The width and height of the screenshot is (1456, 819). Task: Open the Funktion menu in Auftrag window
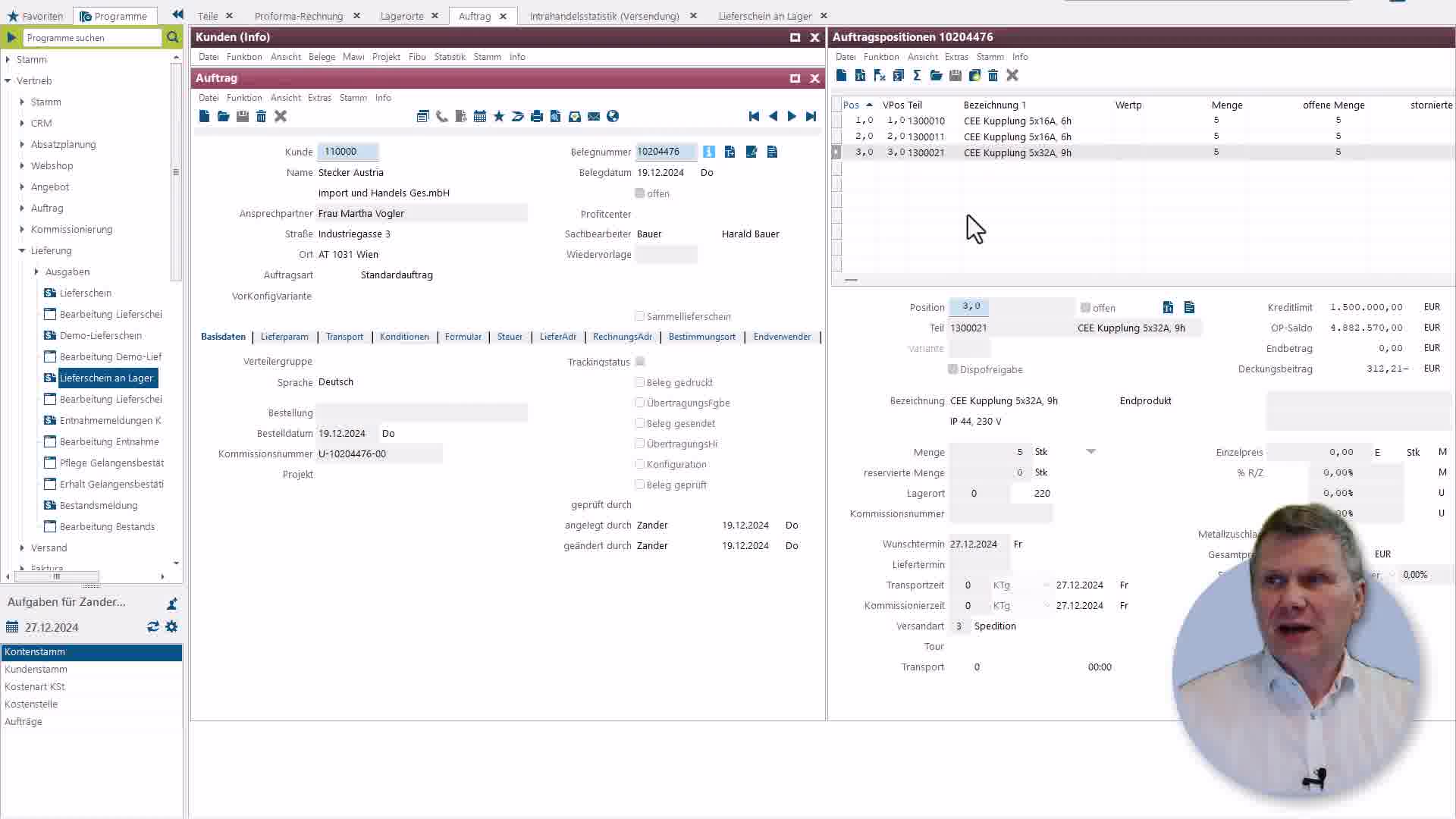coord(244,98)
